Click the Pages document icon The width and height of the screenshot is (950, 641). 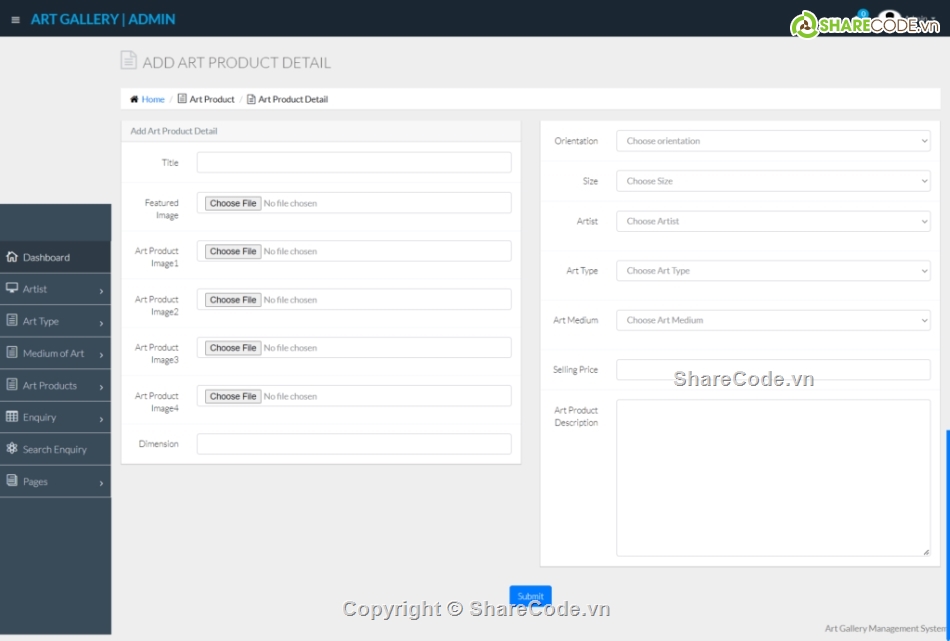[x=12, y=481]
